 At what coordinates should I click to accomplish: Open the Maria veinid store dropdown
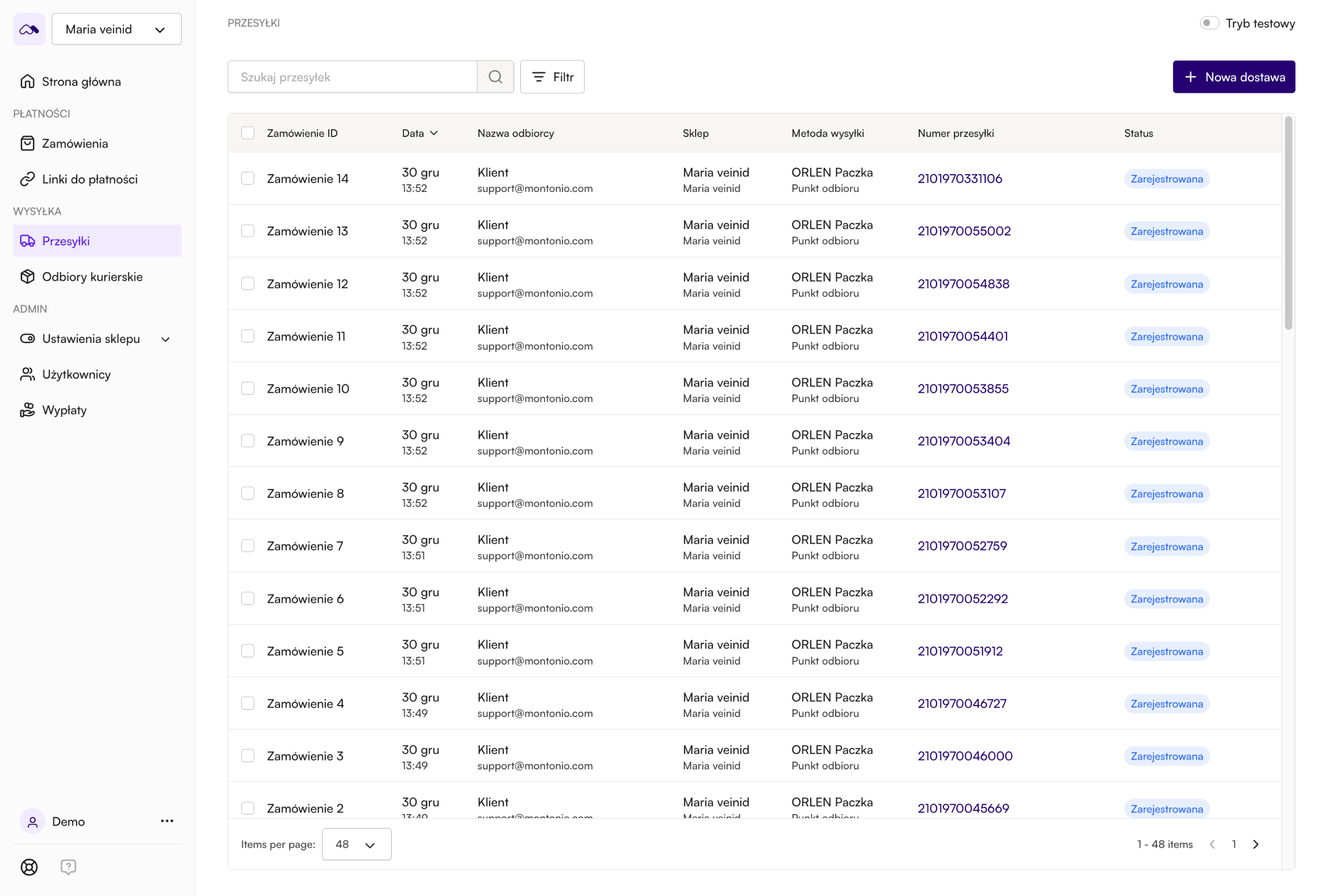coord(117,29)
